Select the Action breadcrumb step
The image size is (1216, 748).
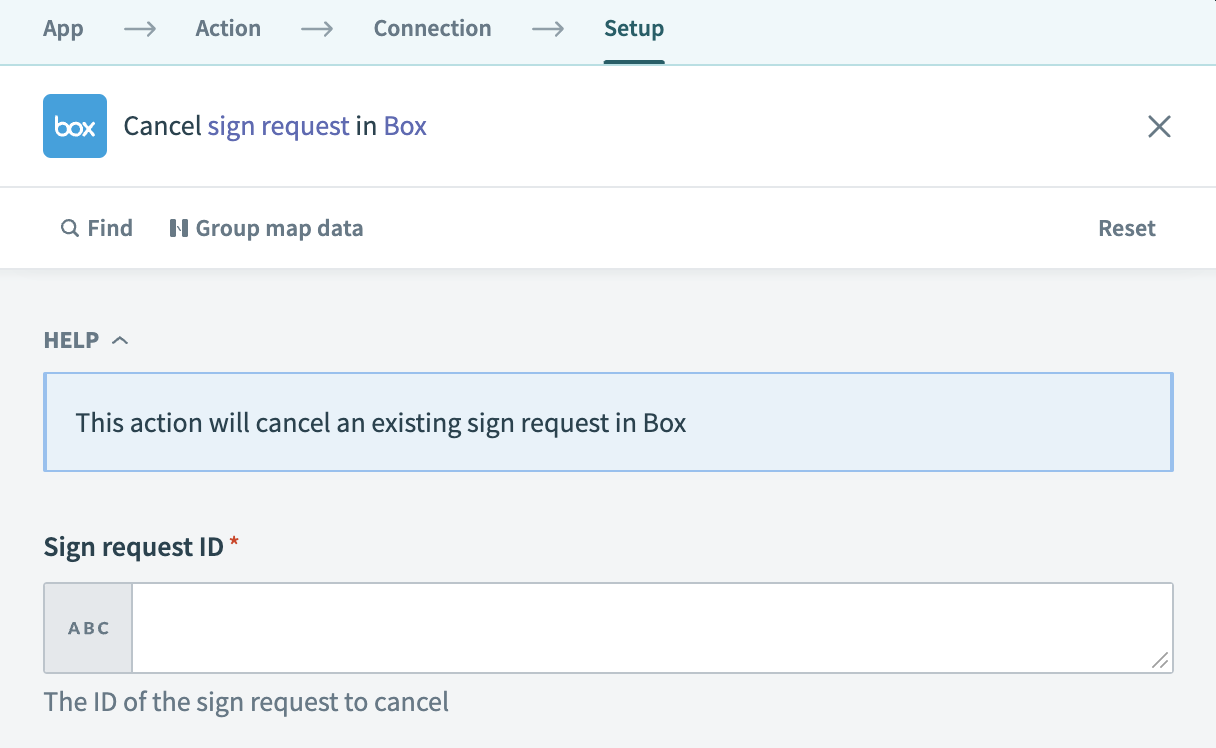[x=228, y=29]
